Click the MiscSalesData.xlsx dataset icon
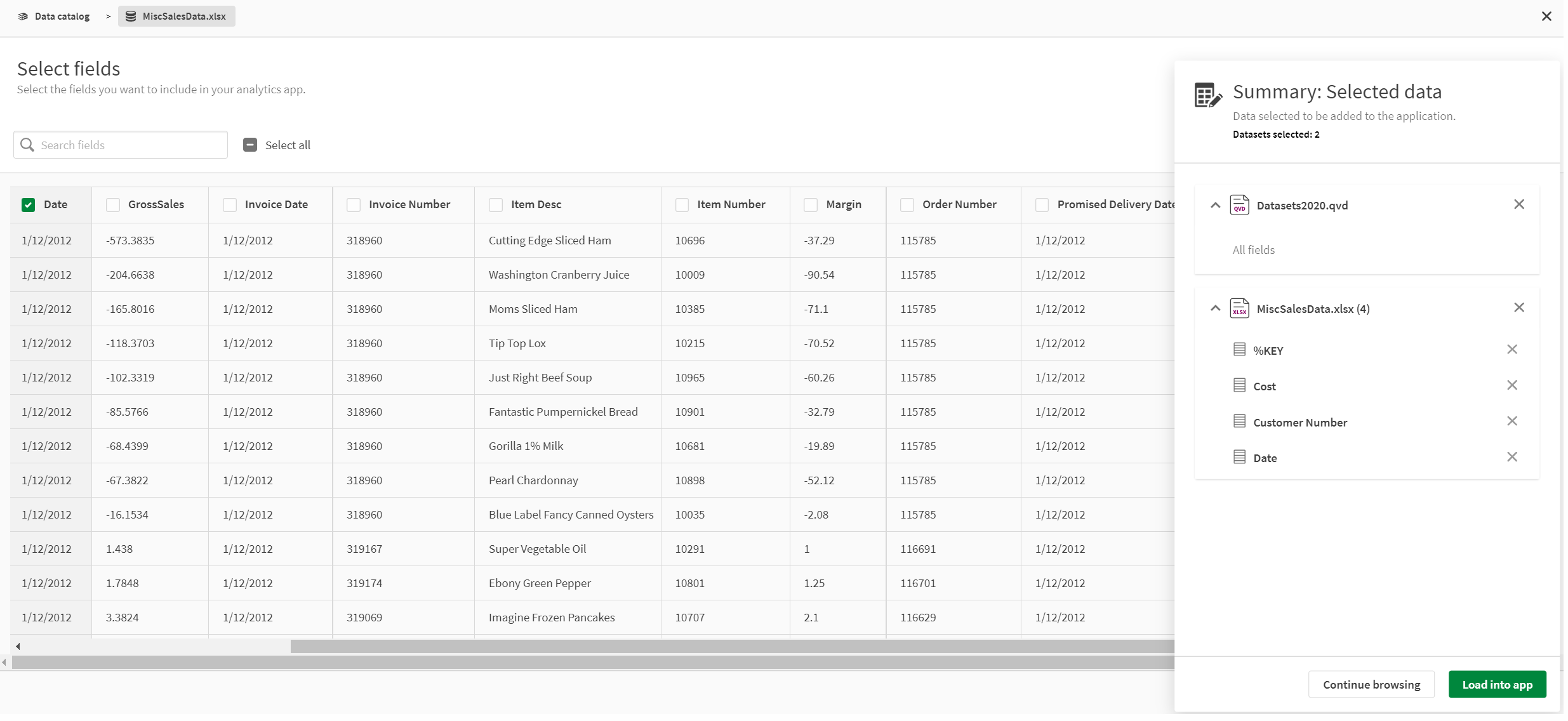The height and width of the screenshot is (721, 1568). [1239, 308]
